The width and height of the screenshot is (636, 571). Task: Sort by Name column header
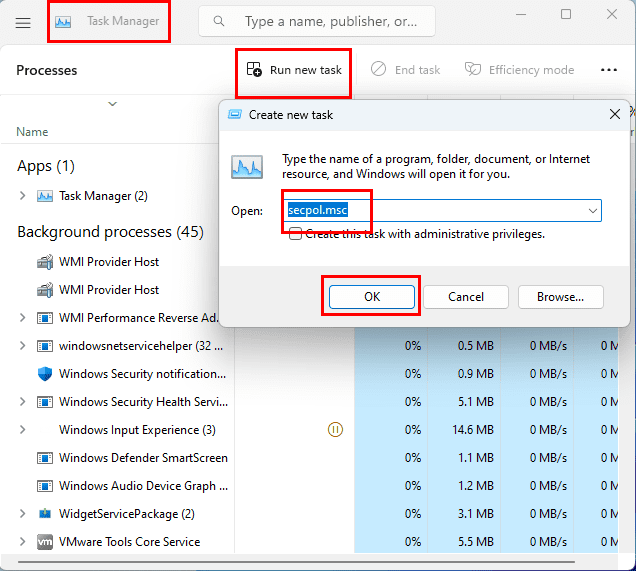(x=32, y=132)
